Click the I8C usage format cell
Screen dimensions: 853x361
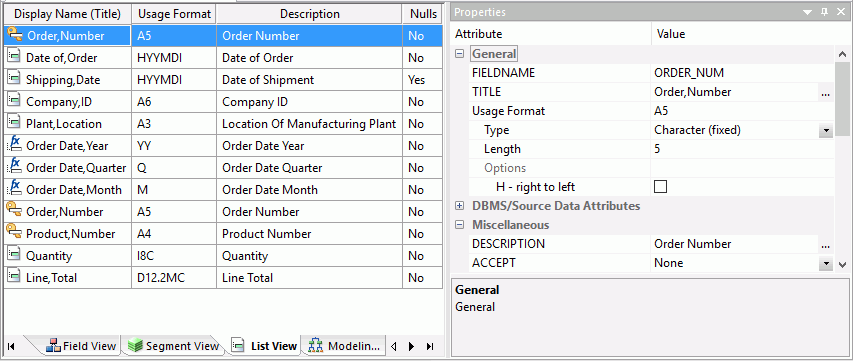click(x=174, y=256)
